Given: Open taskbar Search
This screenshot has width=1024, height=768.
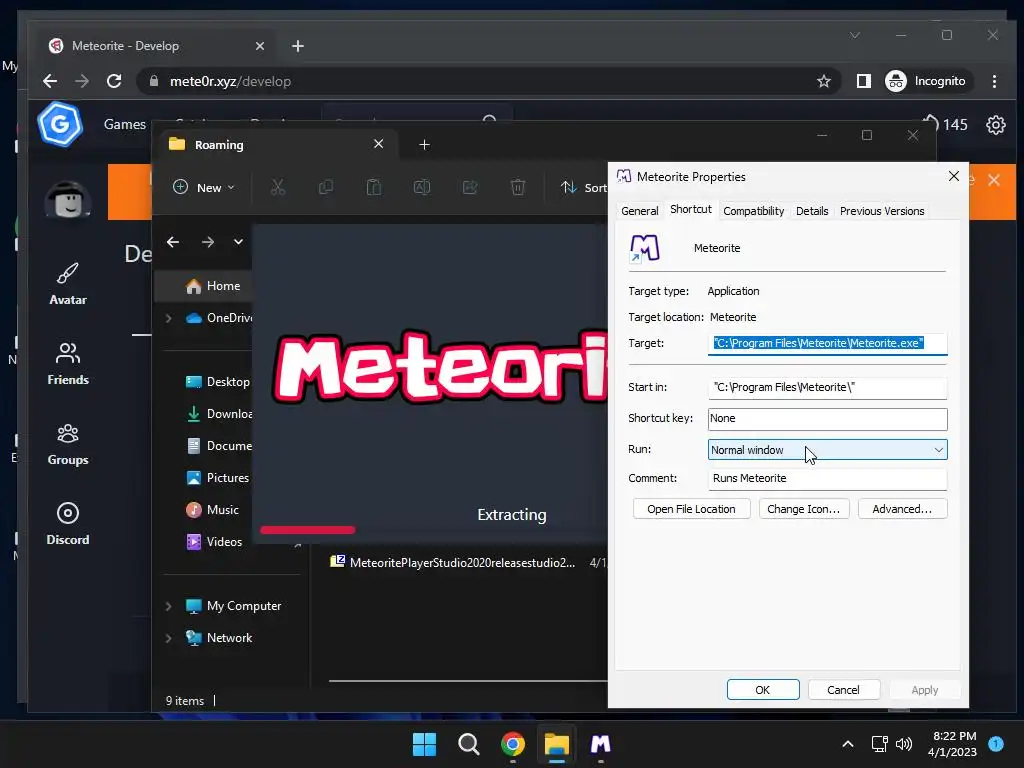Looking at the screenshot, I should point(468,744).
